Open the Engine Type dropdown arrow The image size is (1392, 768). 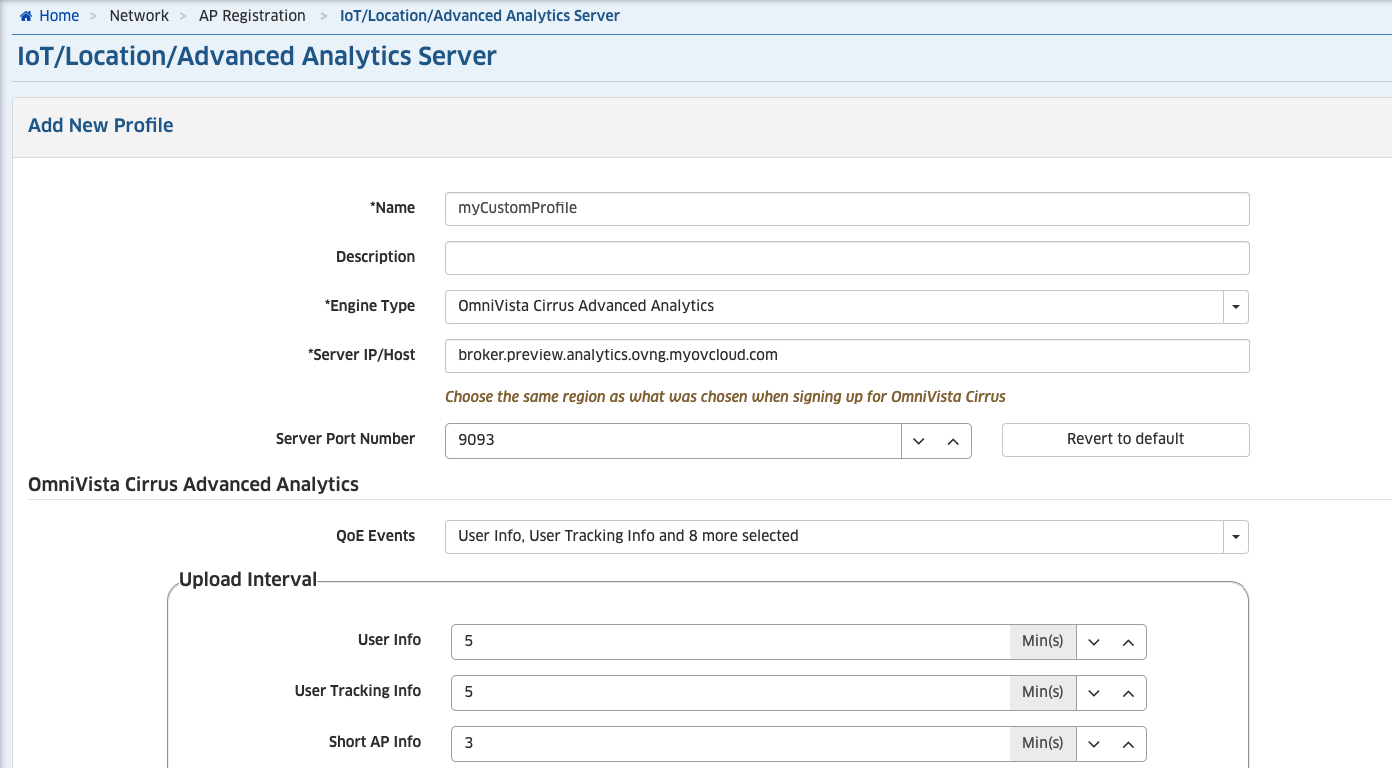point(1236,307)
